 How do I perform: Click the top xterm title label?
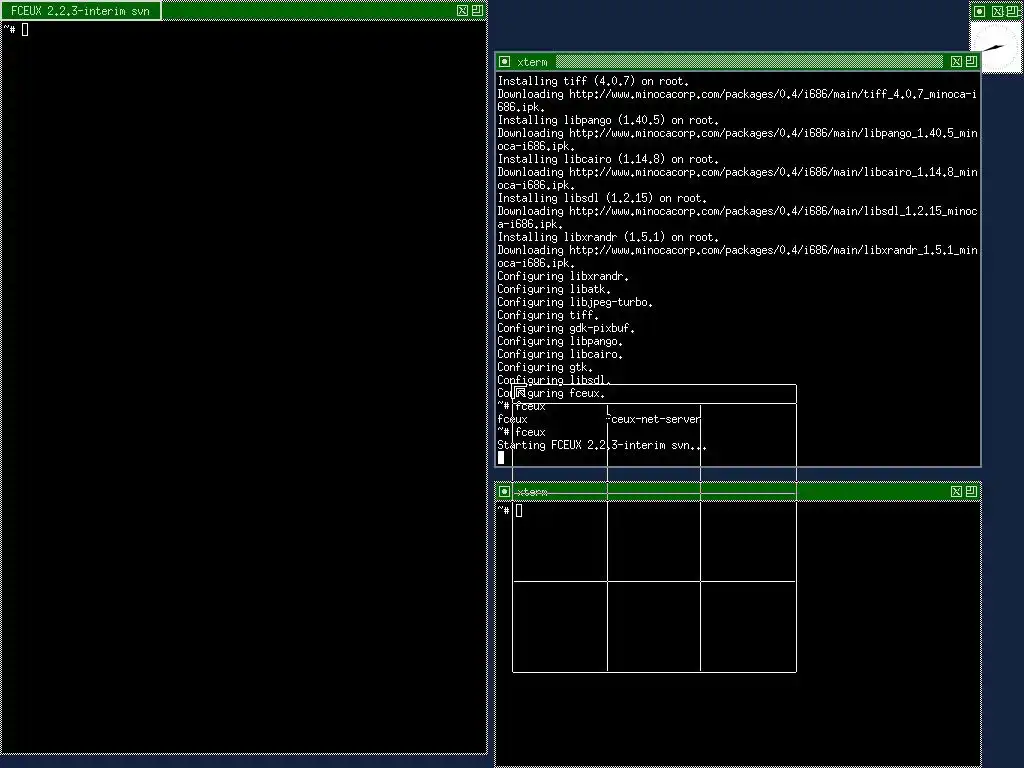(532, 62)
